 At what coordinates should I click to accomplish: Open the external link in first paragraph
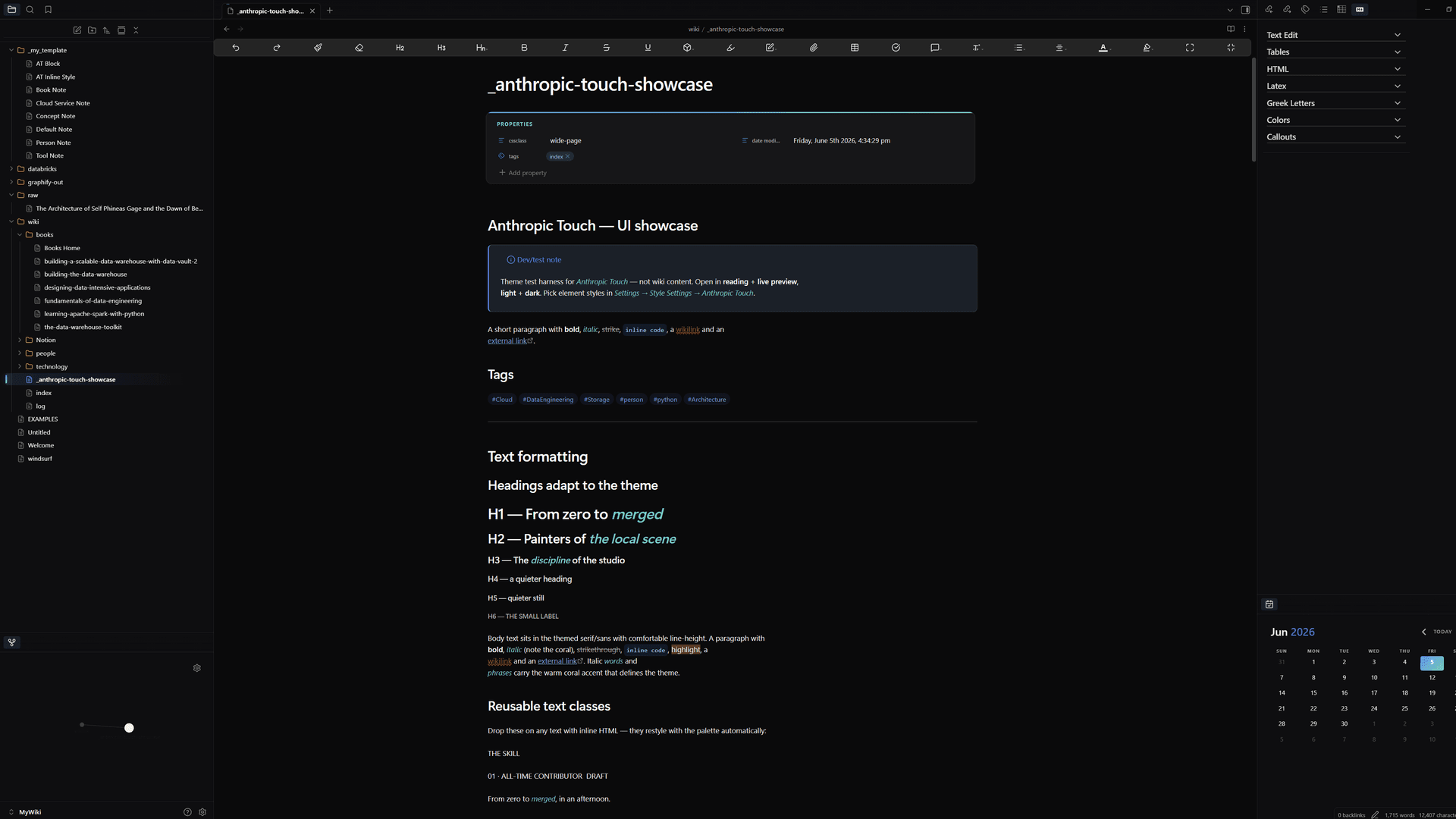tap(510, 341)
